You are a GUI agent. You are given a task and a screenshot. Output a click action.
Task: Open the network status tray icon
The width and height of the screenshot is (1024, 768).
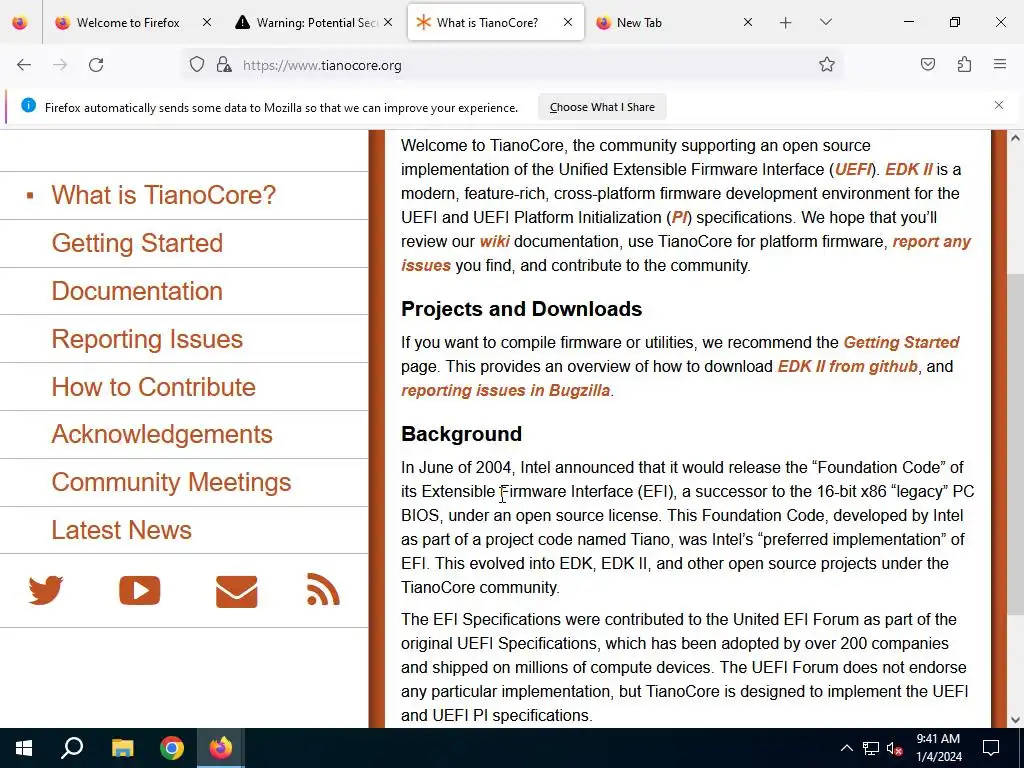(x=871, y=748)
